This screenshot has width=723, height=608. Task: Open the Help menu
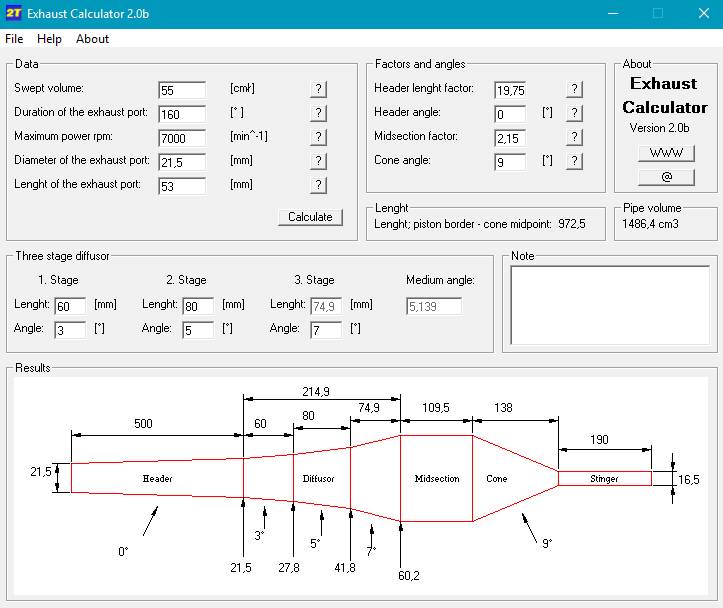[49, 39]
